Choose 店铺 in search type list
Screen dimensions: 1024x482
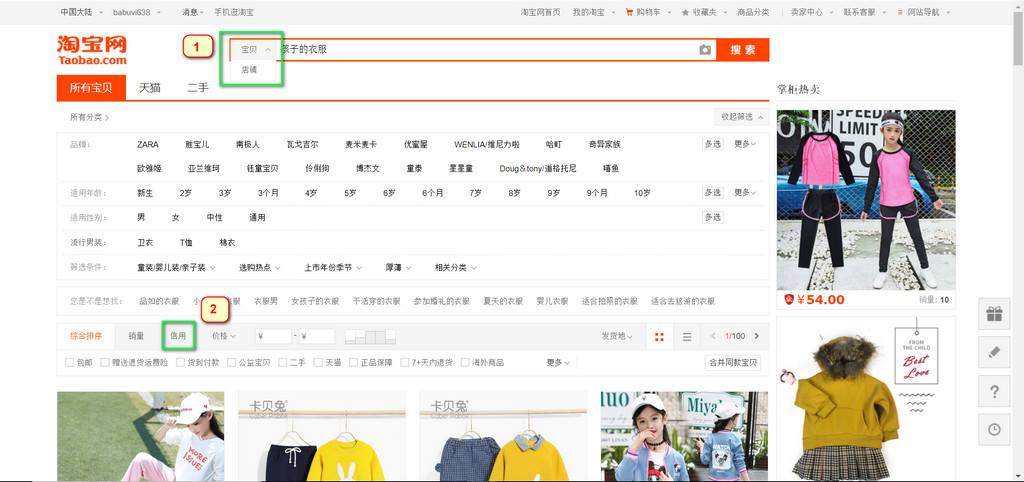[x=249, y=69]
